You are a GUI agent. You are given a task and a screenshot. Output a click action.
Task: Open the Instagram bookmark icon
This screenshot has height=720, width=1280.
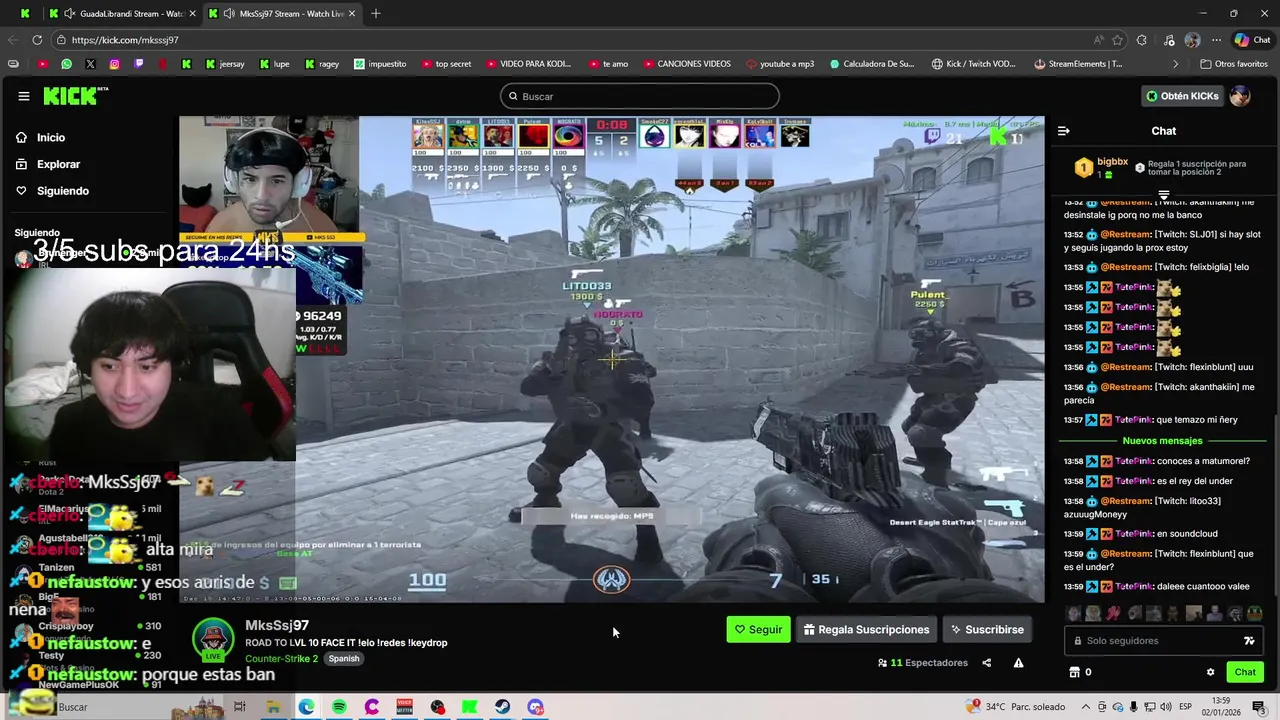tap(114, 64)
